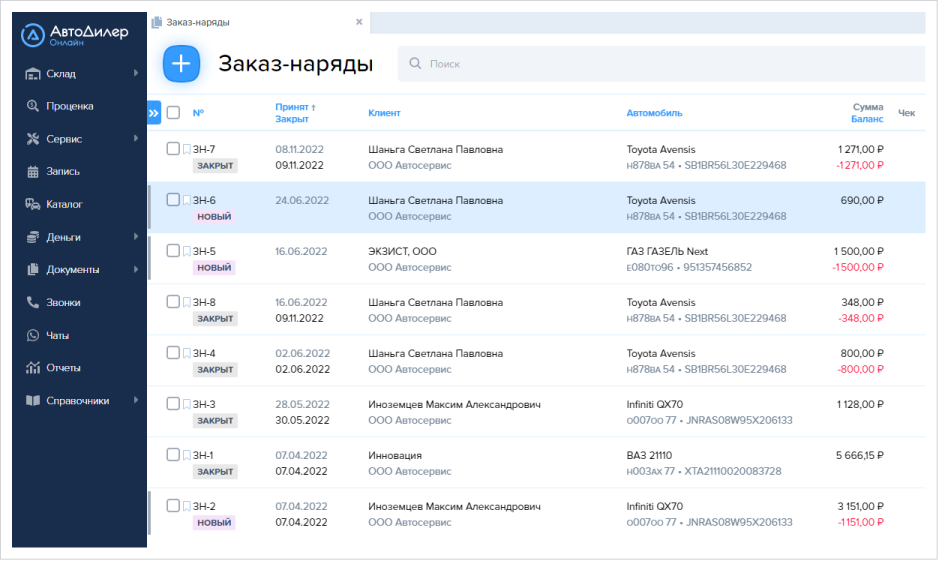This screenshot has width=938, height=561.
Task: Bookmark order ЗН-6
Action: coord(187,200)
